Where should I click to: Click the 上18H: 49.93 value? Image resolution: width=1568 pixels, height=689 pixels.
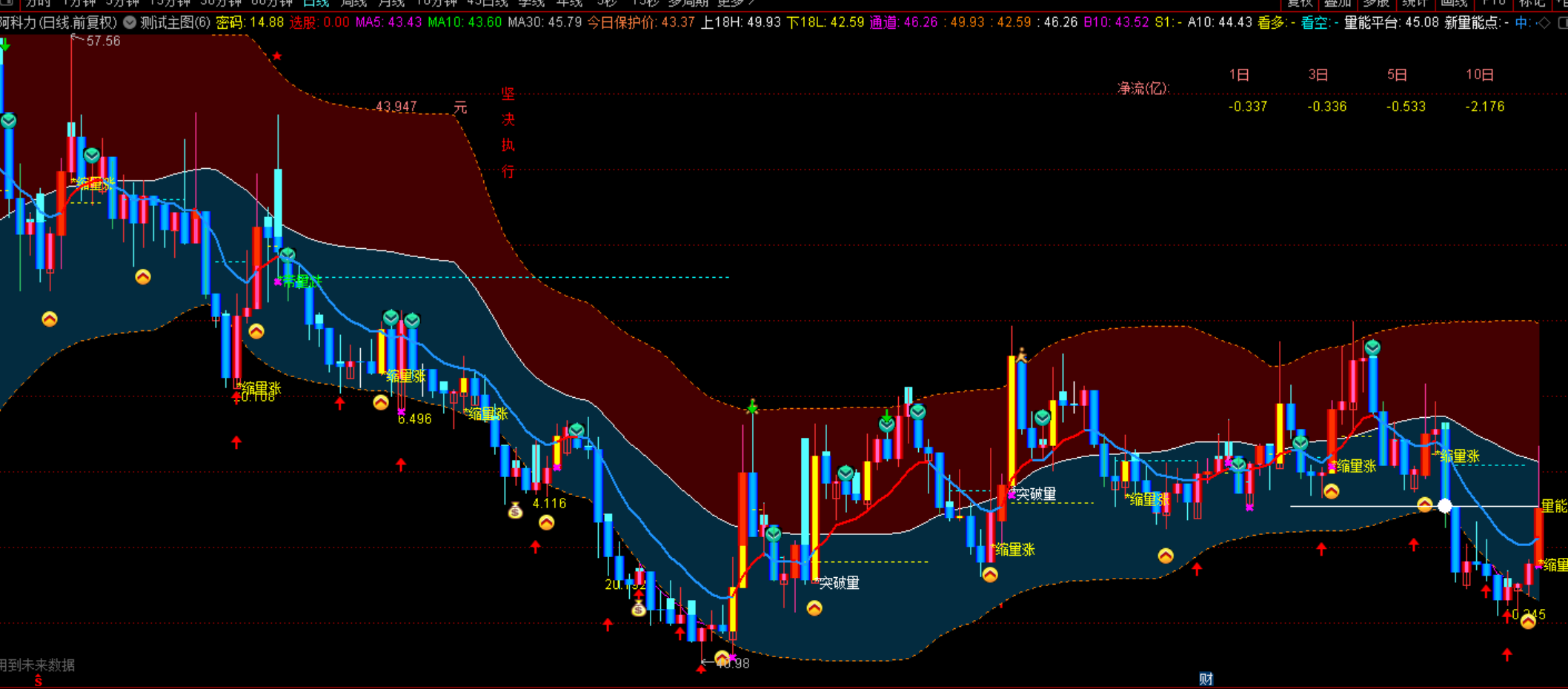click(741, 22)
